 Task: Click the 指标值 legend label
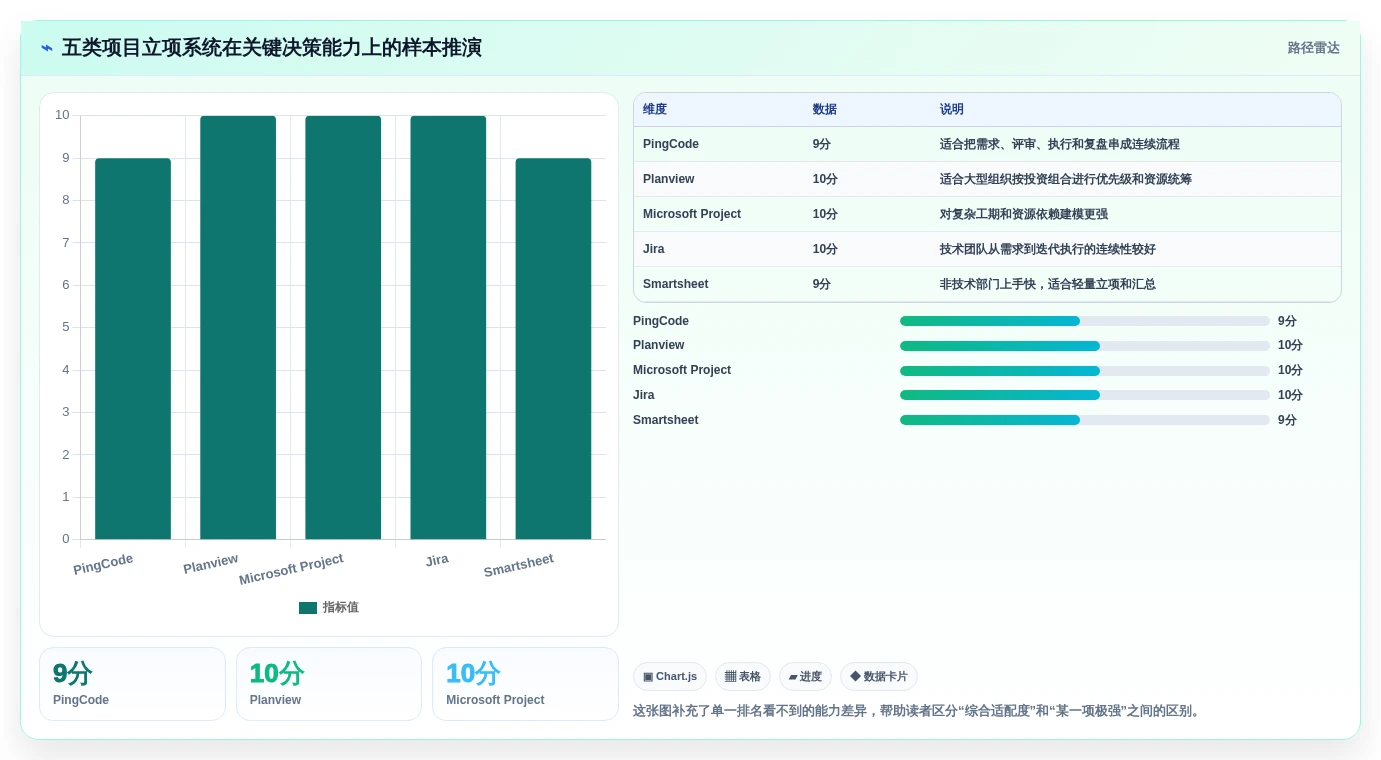coord(340,608)
